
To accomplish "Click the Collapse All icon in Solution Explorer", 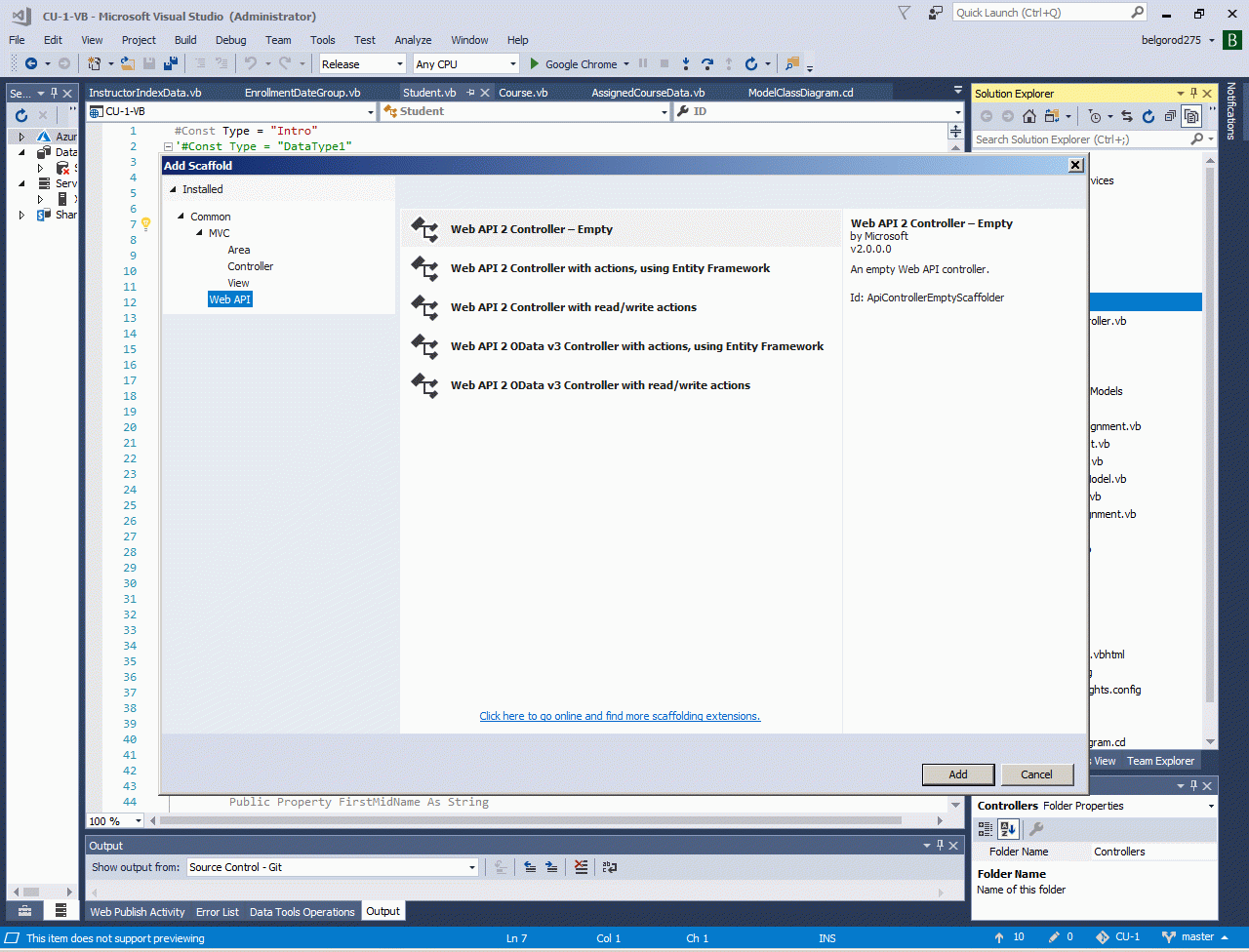I will coord(1170,116).
